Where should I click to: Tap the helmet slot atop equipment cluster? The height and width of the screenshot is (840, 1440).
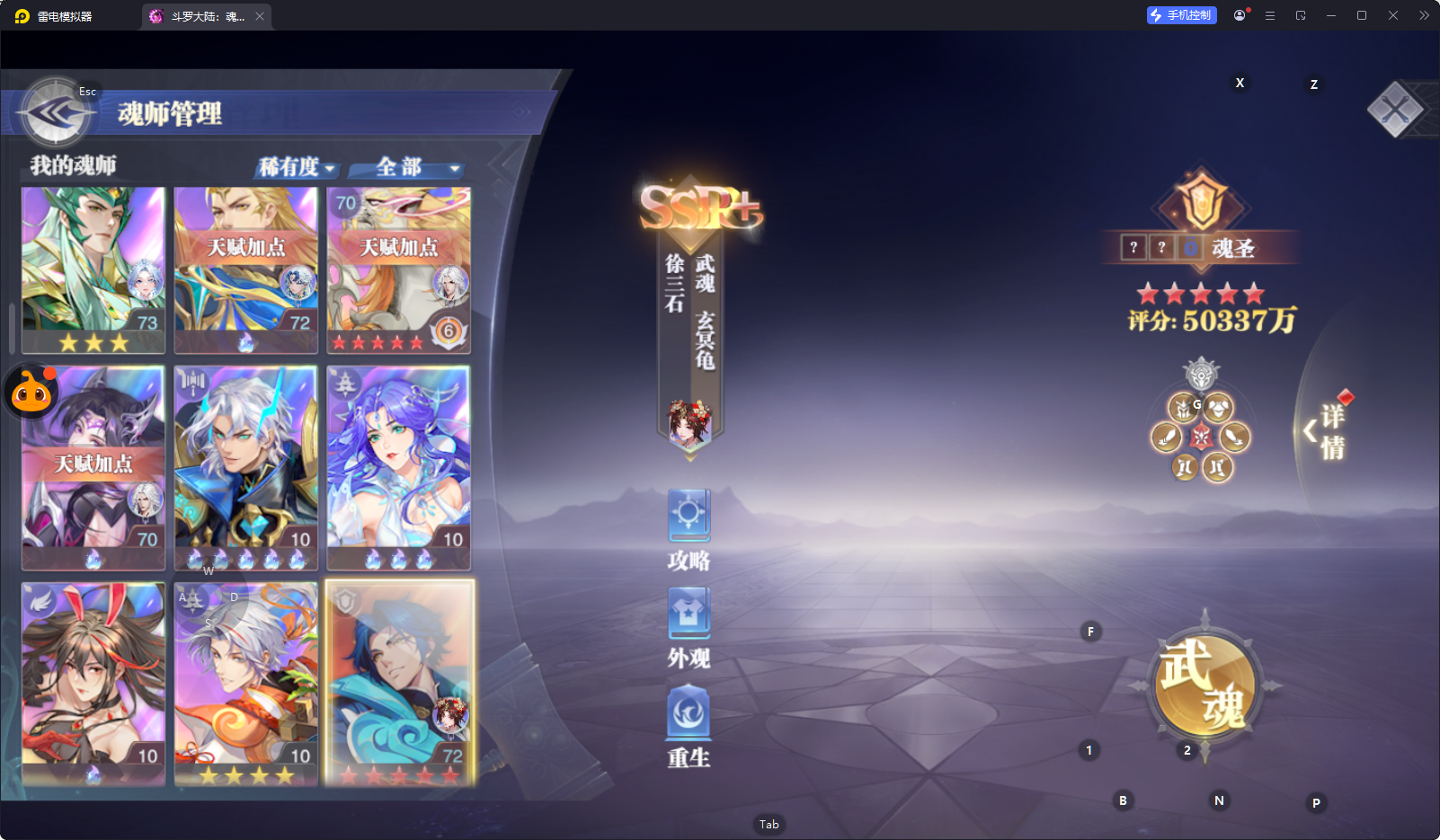pos(1201,374)
